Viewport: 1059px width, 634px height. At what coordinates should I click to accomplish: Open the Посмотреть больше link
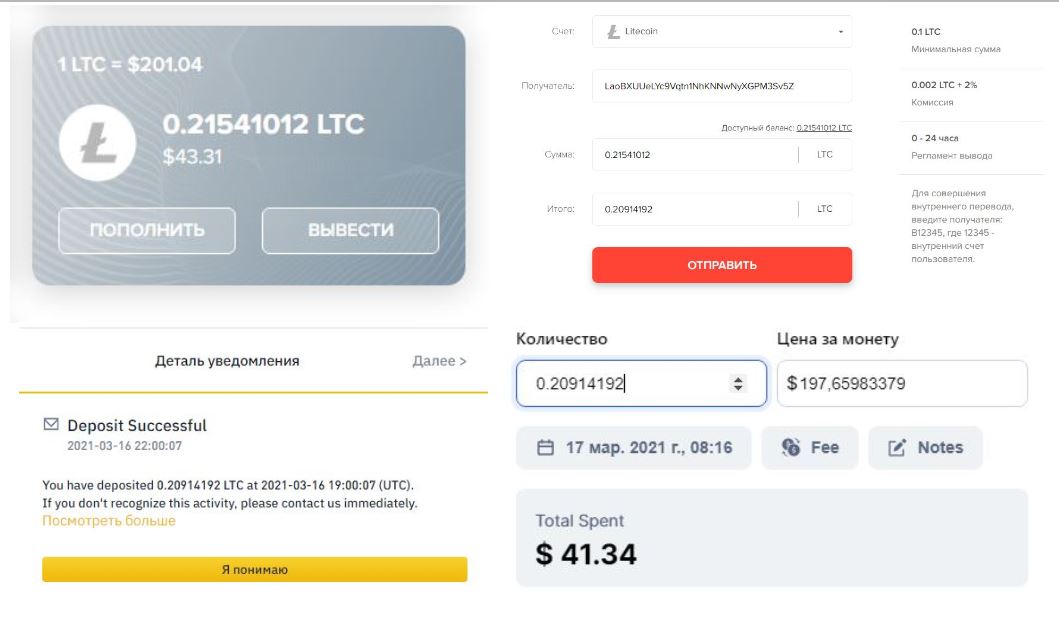[x=108, y=521]
